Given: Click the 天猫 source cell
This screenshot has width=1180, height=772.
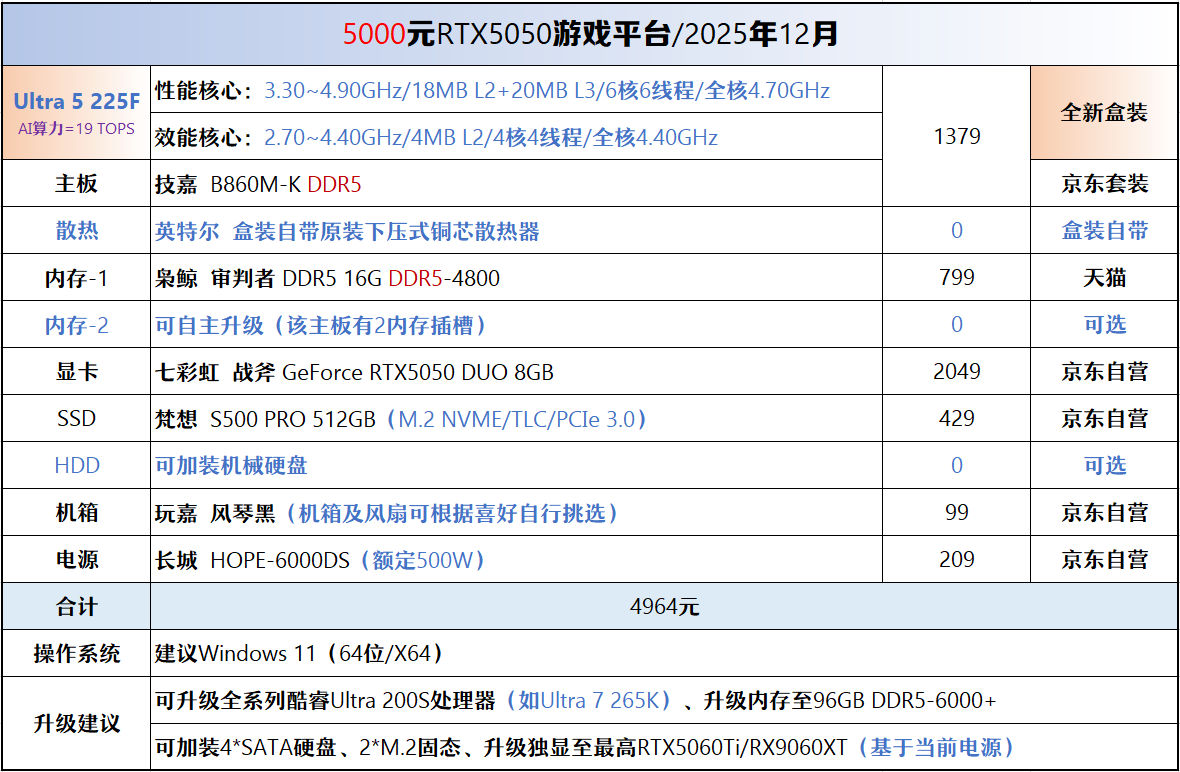Looking at the screenshot, I should [1104, 278].
